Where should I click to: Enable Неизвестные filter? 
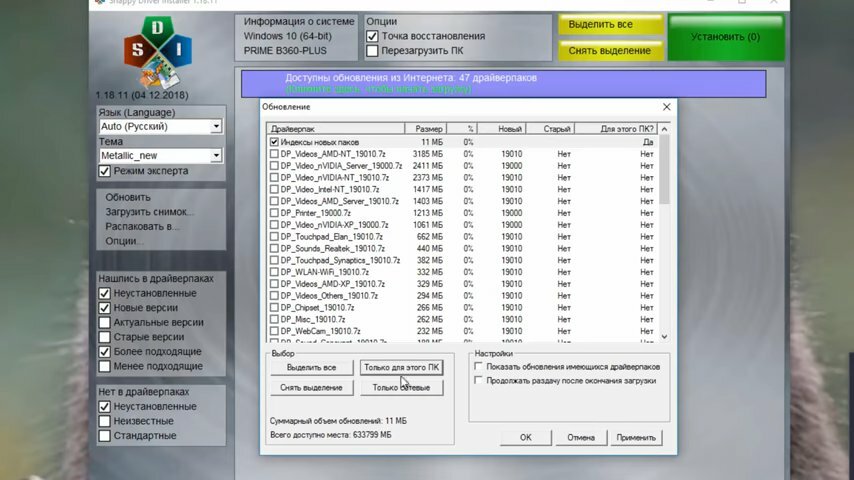tap(105, 421)
